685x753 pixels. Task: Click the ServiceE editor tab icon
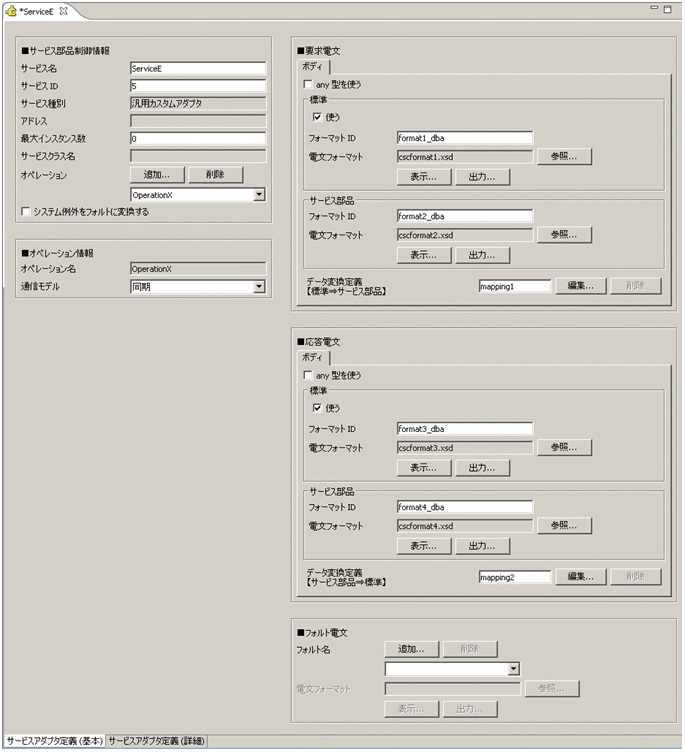pyautogui.click(x=11, y=11)
